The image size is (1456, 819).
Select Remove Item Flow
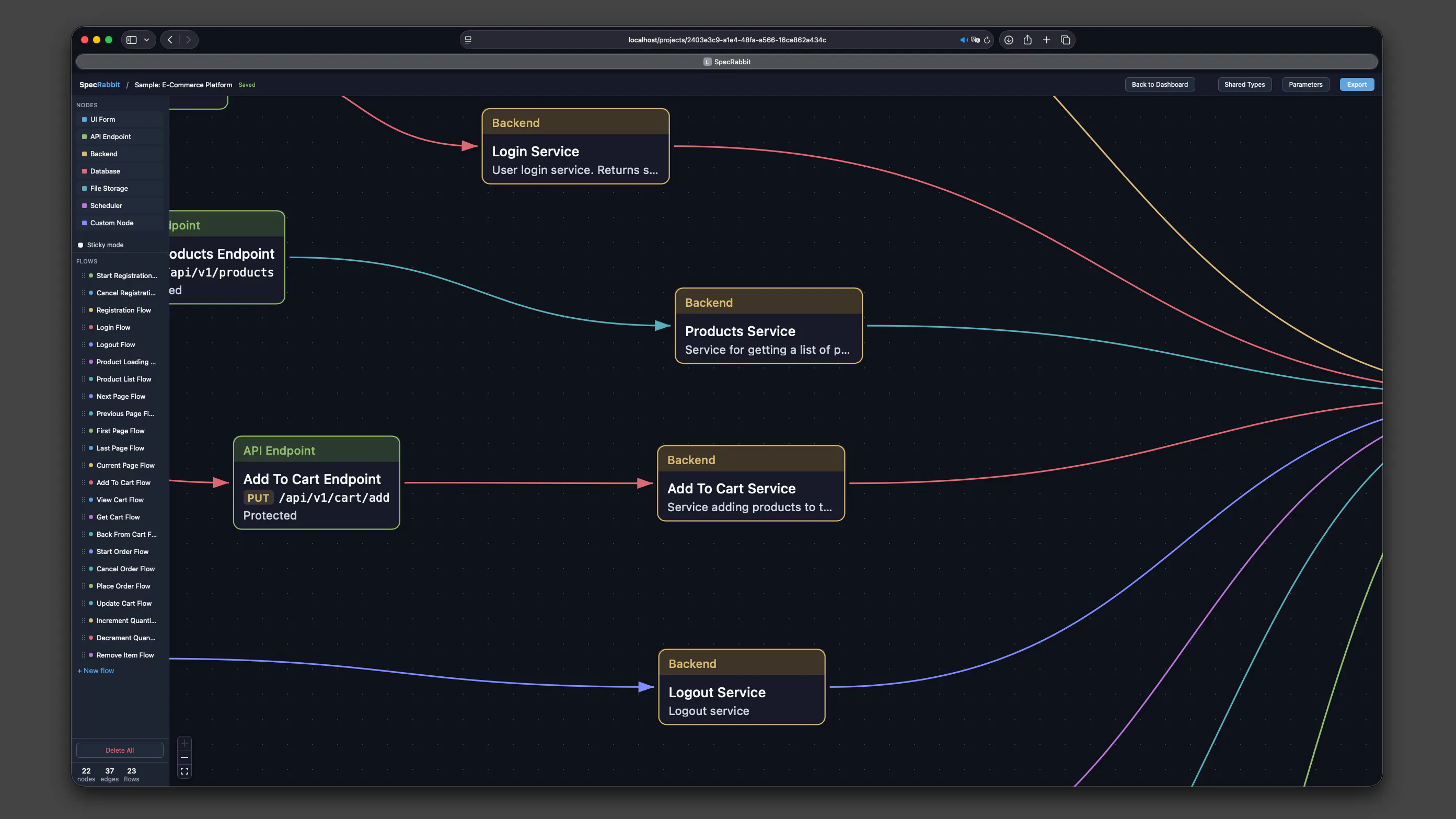(x=120, y=654)
